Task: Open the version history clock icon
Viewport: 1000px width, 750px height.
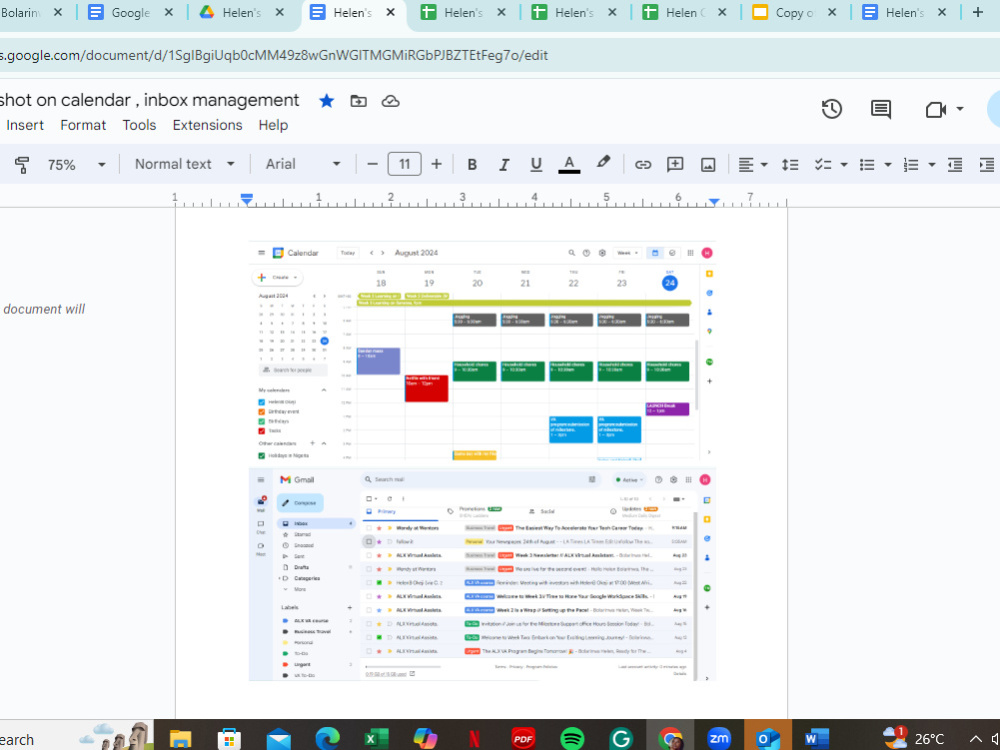Action: [x=832, y=109]
